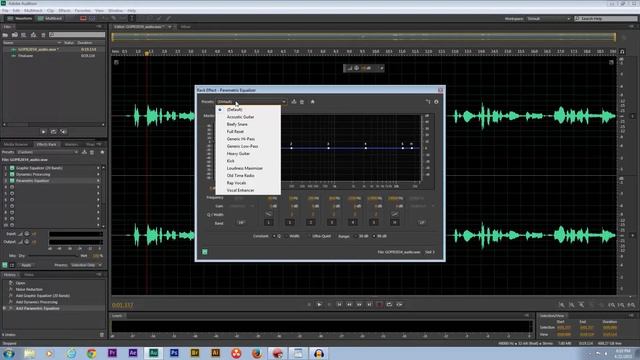Image resolution: width=640 pixels, height=360 pixels.
Task: Open Photoshop from the taskbar
Action: pyautogui.click(x=174, y=353)
